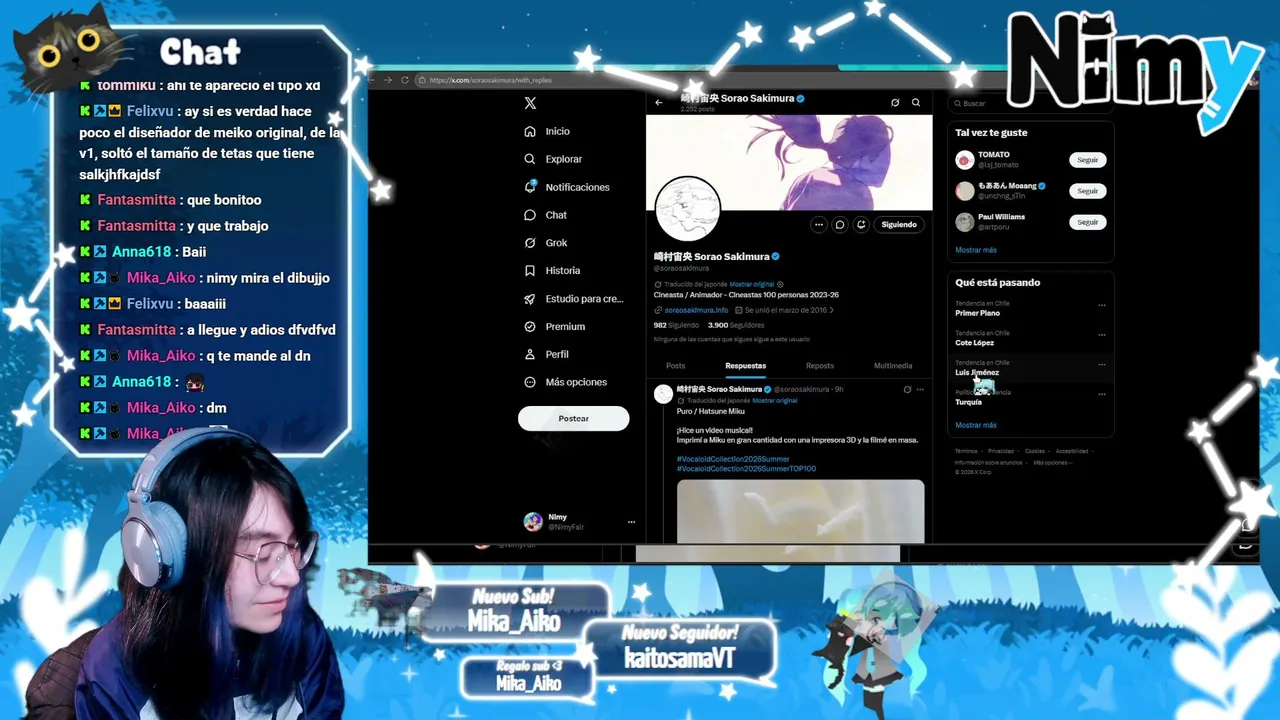
Task: Open the Multimedia tab
Action: (x=893, y=366)
